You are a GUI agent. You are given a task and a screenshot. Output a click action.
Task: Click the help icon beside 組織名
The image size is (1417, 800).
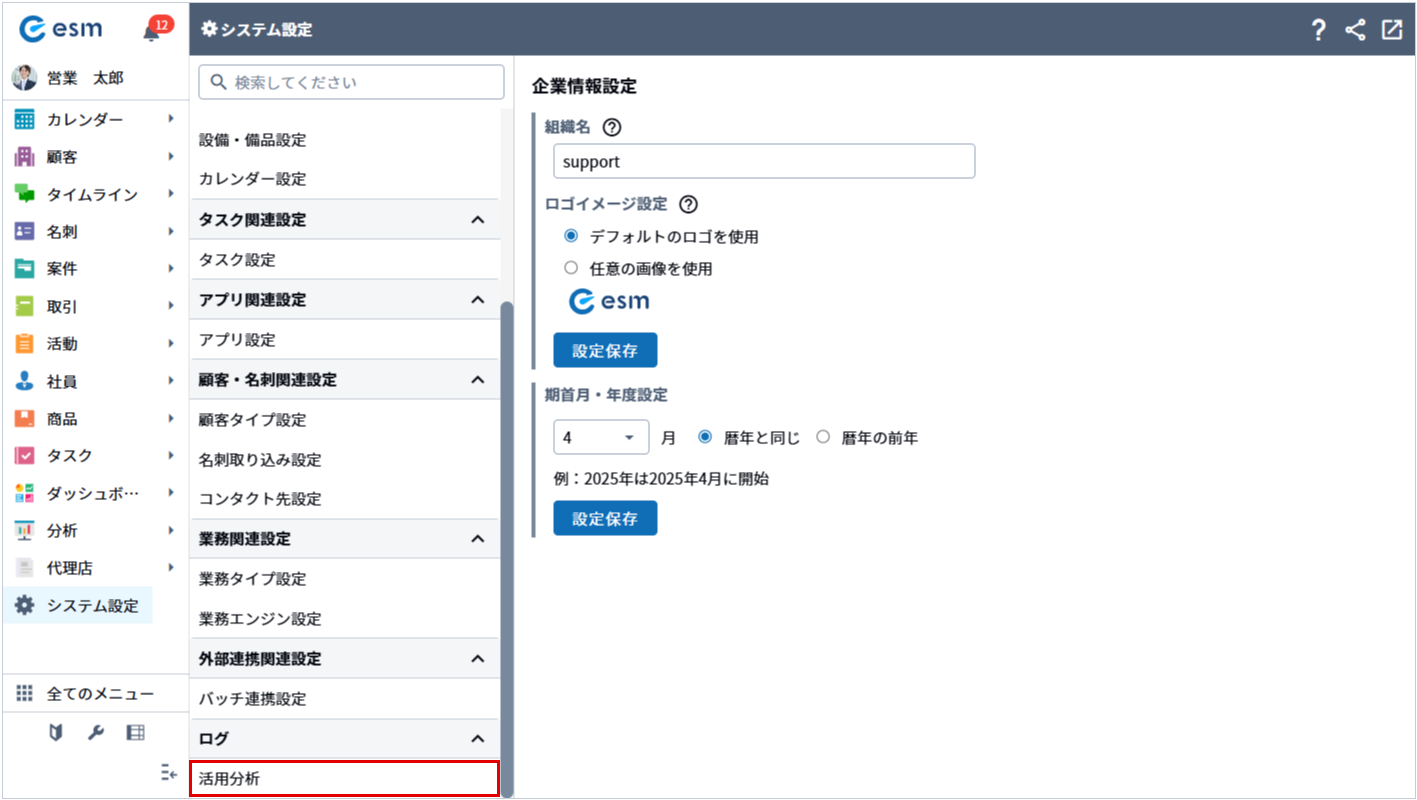coord(612,128)
